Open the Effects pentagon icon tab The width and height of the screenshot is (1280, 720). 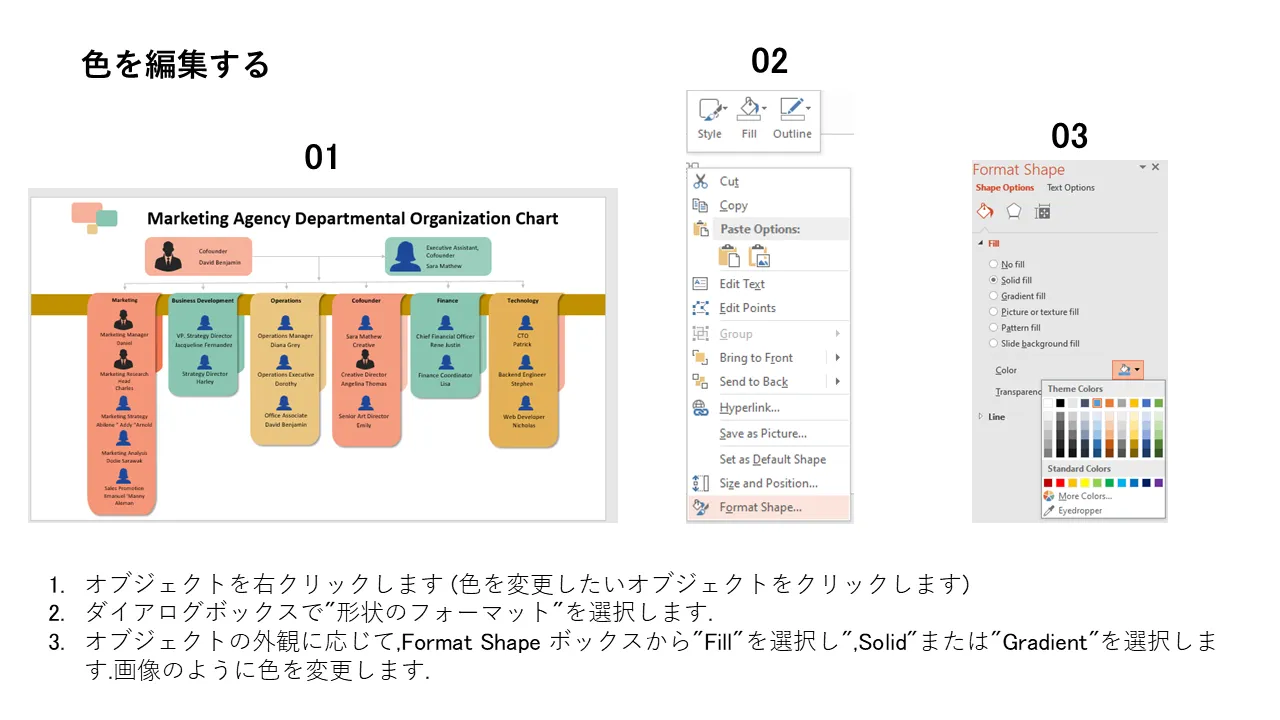(x=1014, y=211)
